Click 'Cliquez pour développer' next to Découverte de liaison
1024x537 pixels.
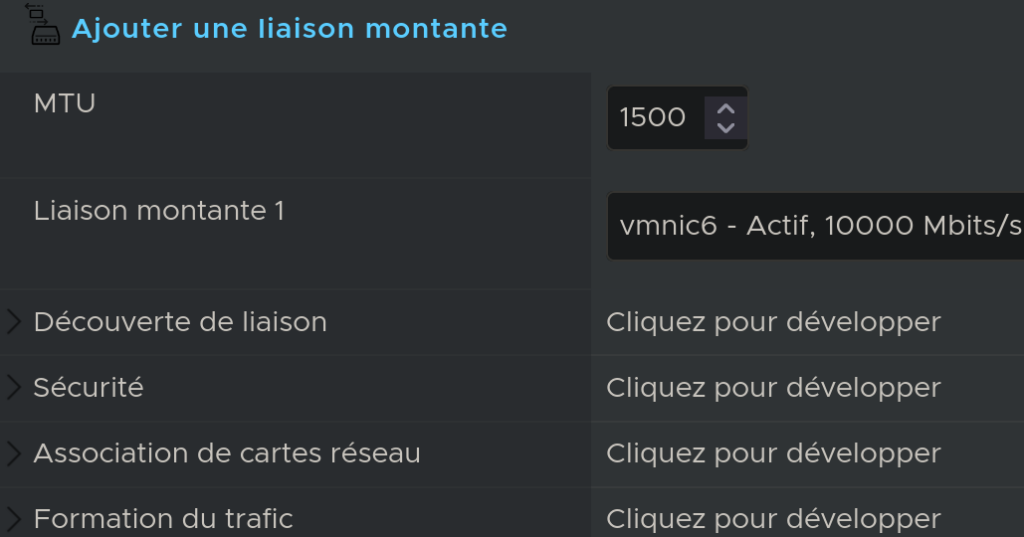point(773,322)
